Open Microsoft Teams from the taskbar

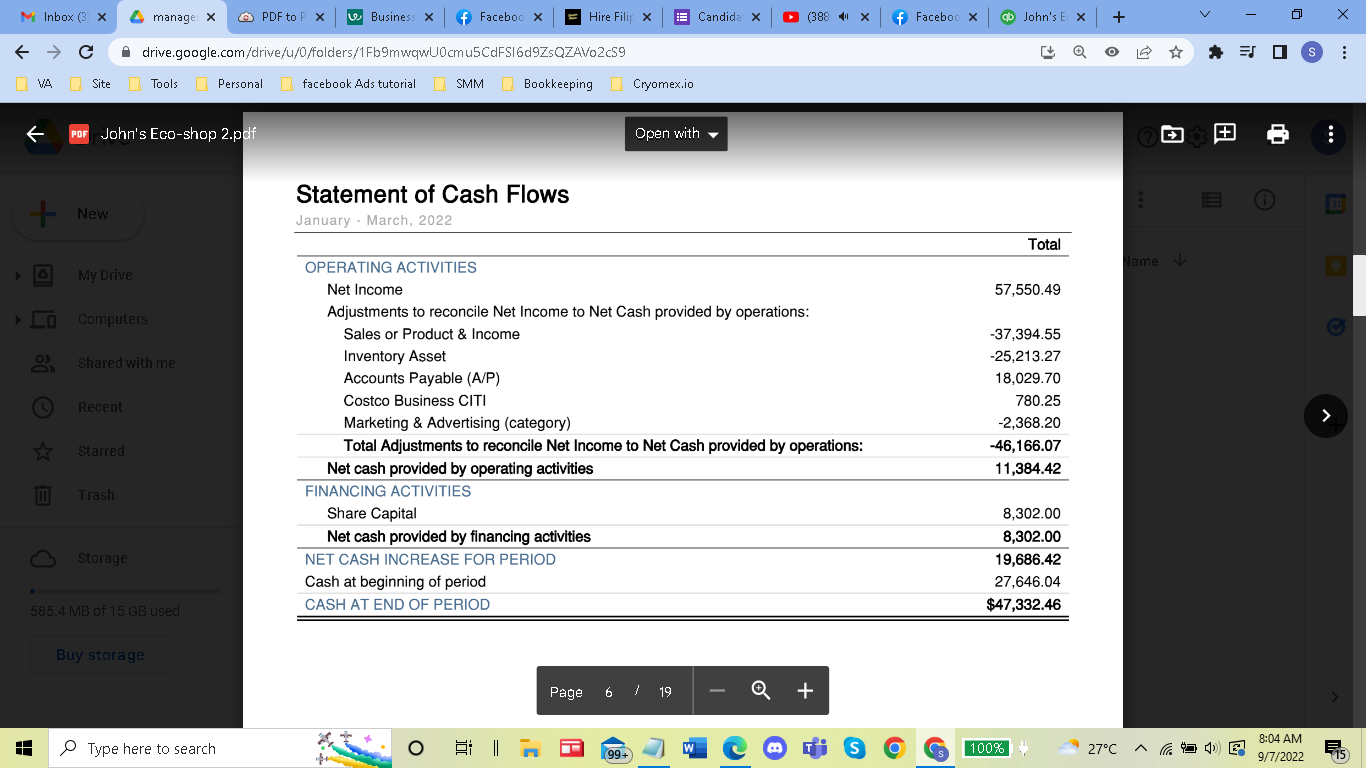point(815,748)
